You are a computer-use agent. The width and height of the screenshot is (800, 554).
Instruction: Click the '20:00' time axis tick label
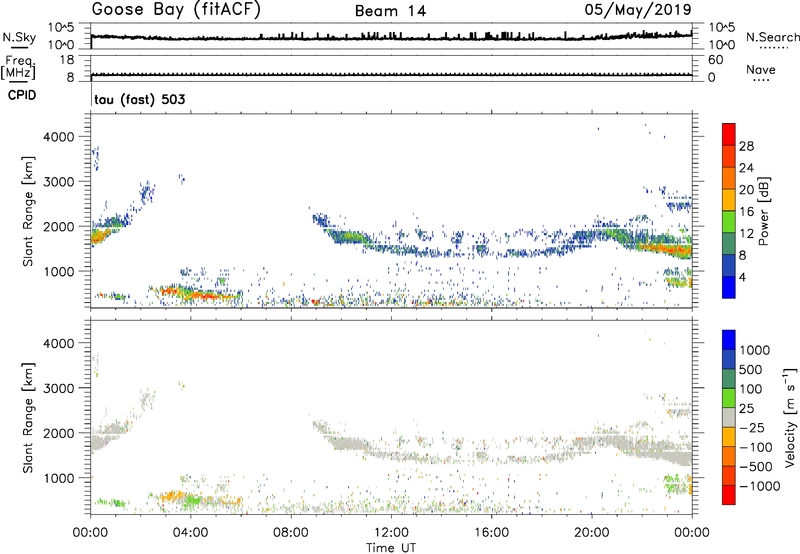[x=591, y=533]
